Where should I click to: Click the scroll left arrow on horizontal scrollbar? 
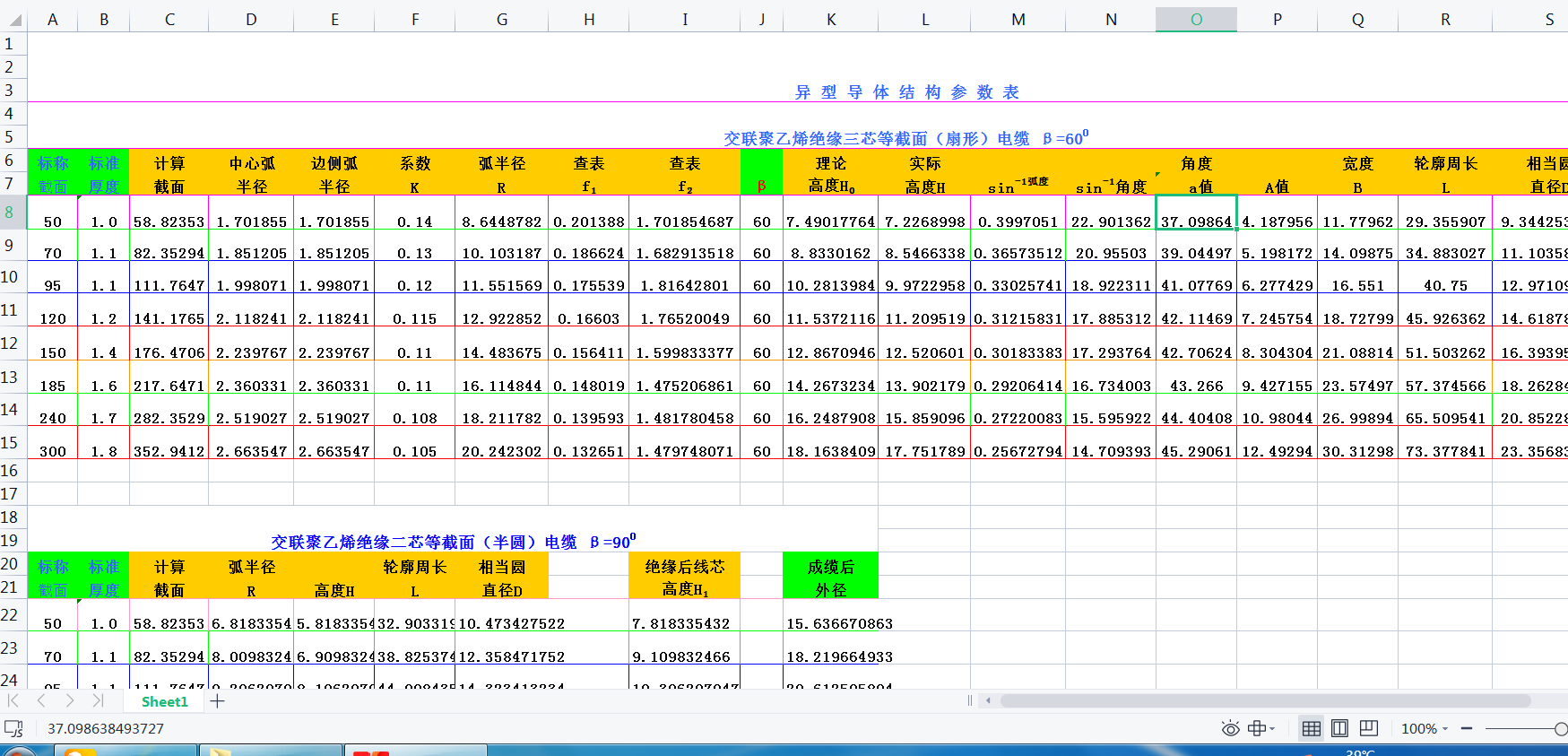click(988, 701)
